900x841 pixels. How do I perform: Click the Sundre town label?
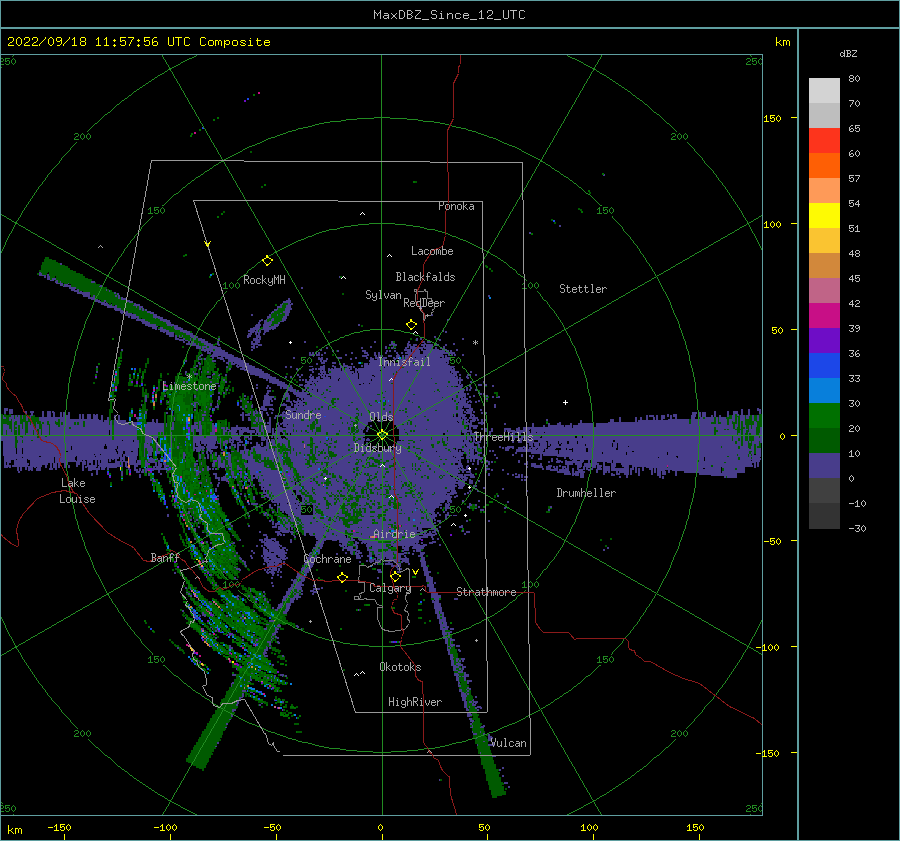[x=303, y=414]
